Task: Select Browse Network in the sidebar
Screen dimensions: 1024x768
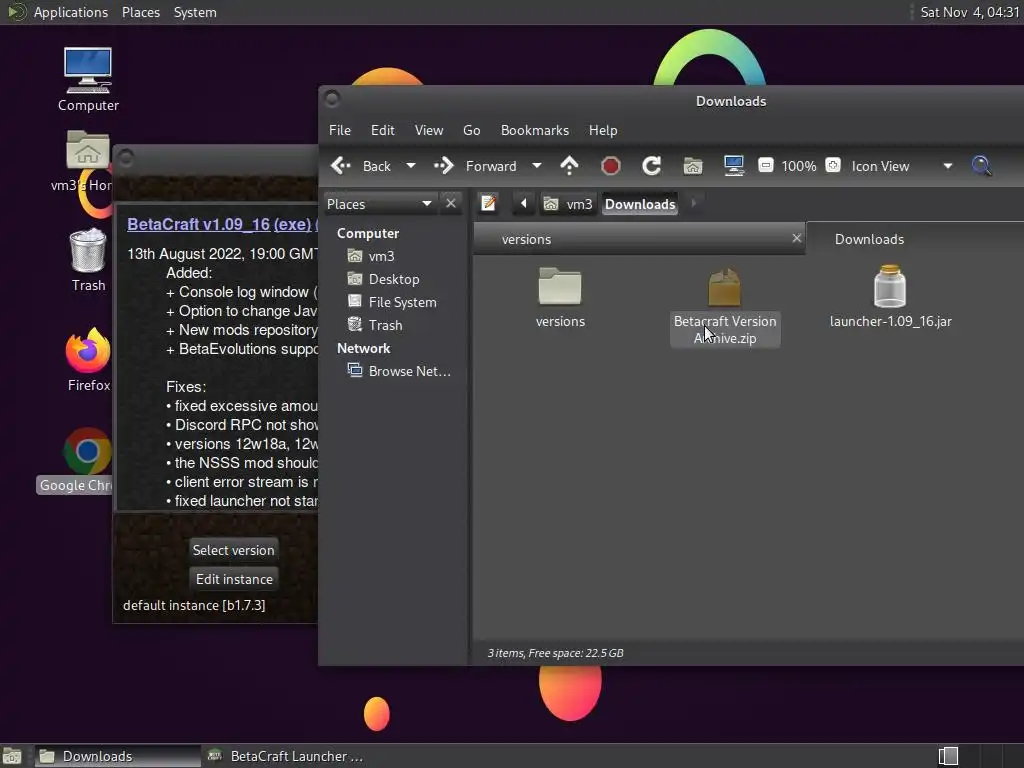Action: pyautogui.click(x=409, y=371)
